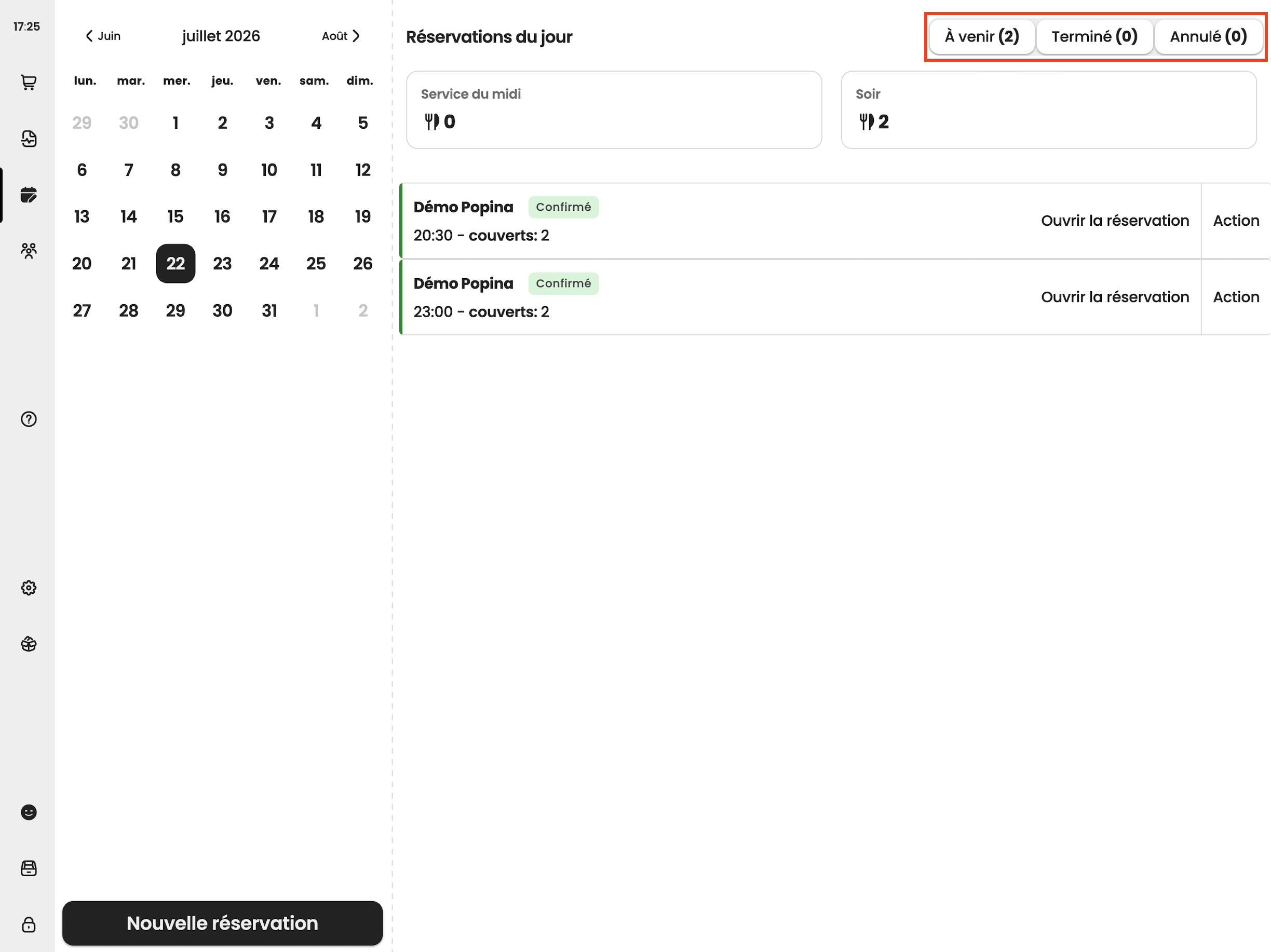This screenshot has height=952, width=1271.
Task: Select the Soir service card
Action: 1049,110
